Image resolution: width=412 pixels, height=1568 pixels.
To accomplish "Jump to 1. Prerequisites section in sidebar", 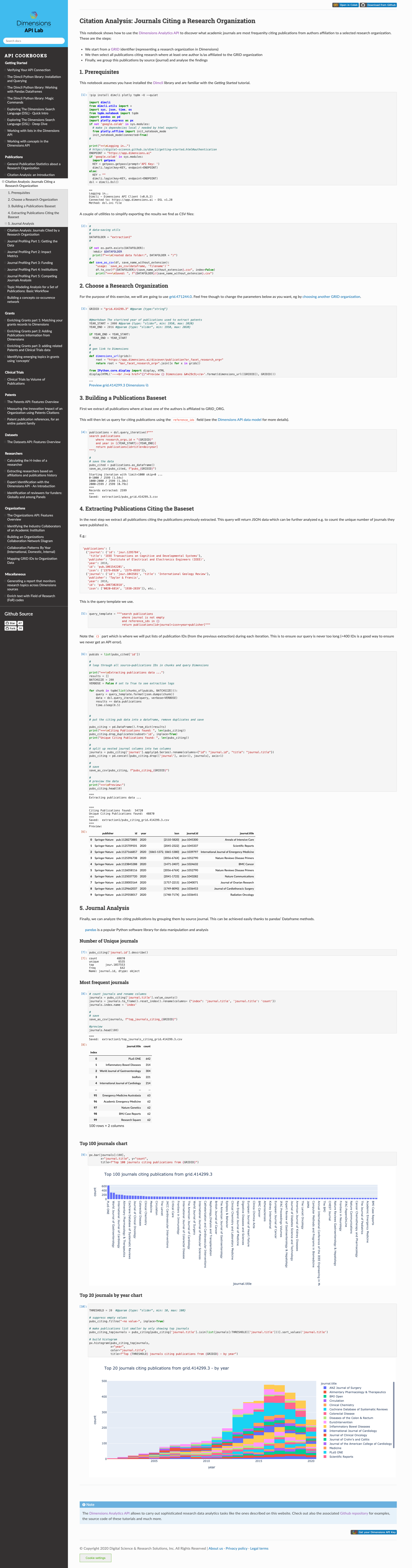I will pos(19,193).
